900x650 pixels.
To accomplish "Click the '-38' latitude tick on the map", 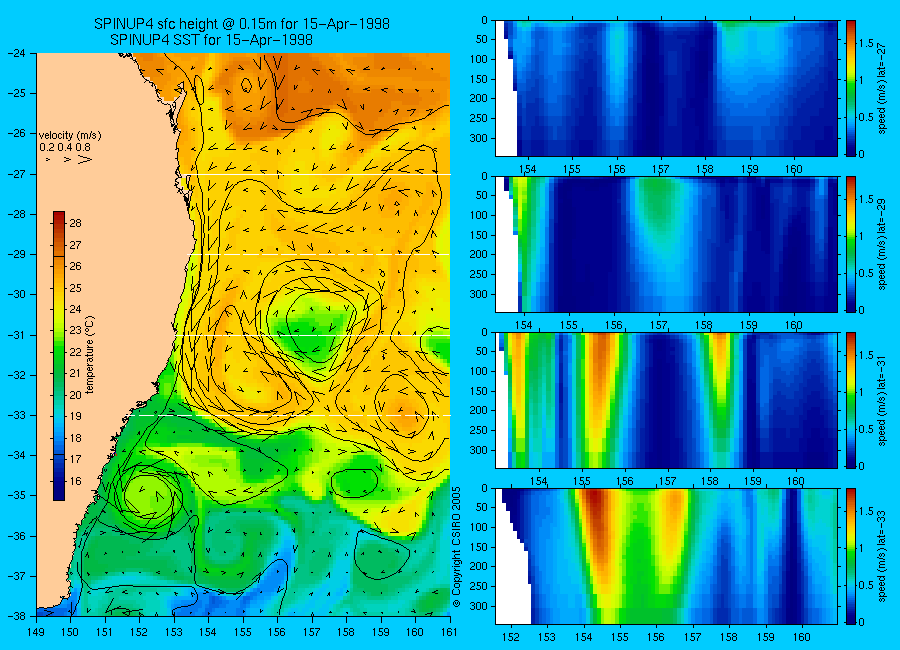I will [x=16, y=616].
